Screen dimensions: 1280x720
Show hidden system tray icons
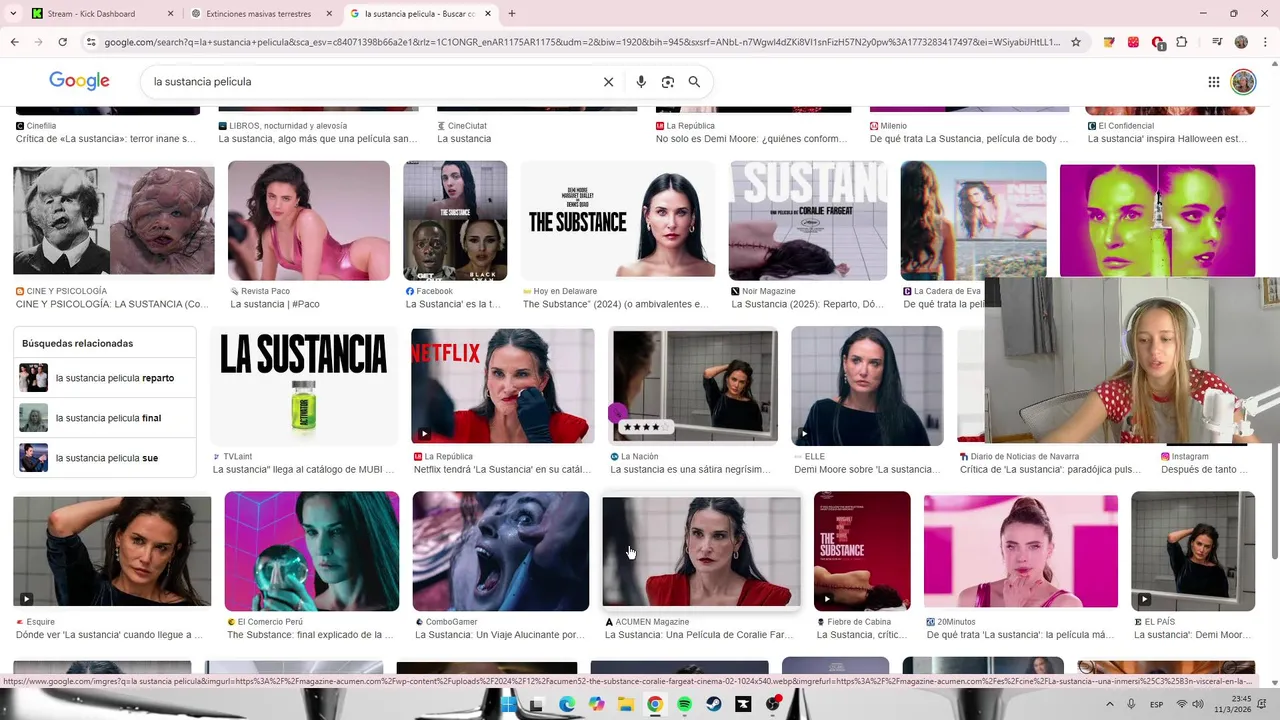coord(1108,704)
